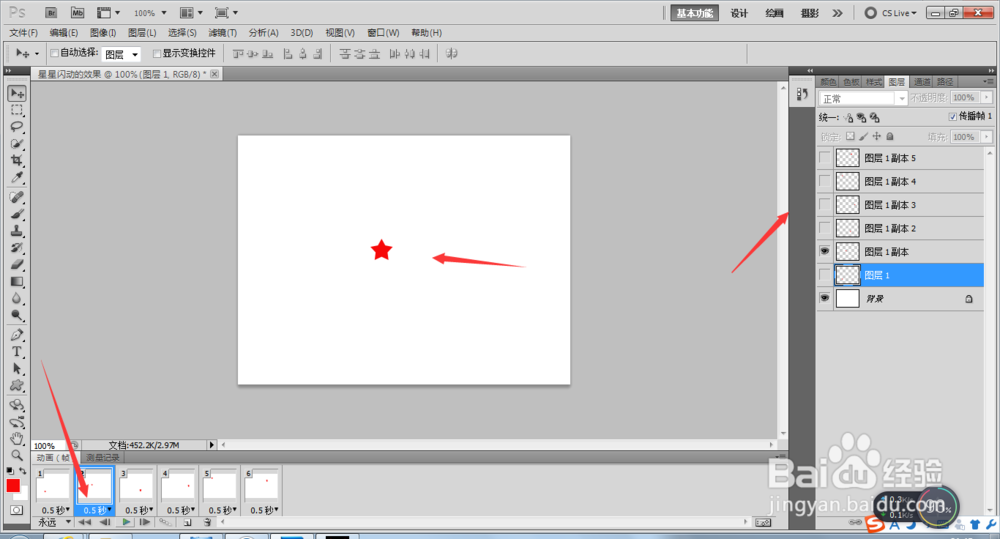1000x539 pixels.
Task: Expand the more workspaces chevron
Action: (x=837, y=13)
